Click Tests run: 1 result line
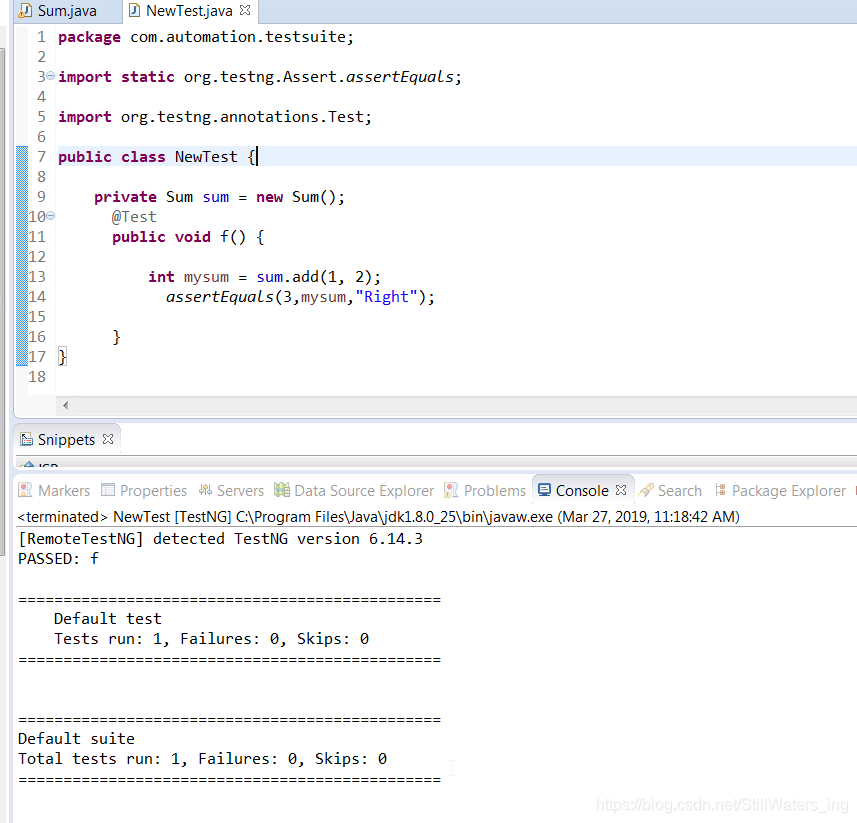This screenshot has height=823, width=857. click(x=212, y=639)
